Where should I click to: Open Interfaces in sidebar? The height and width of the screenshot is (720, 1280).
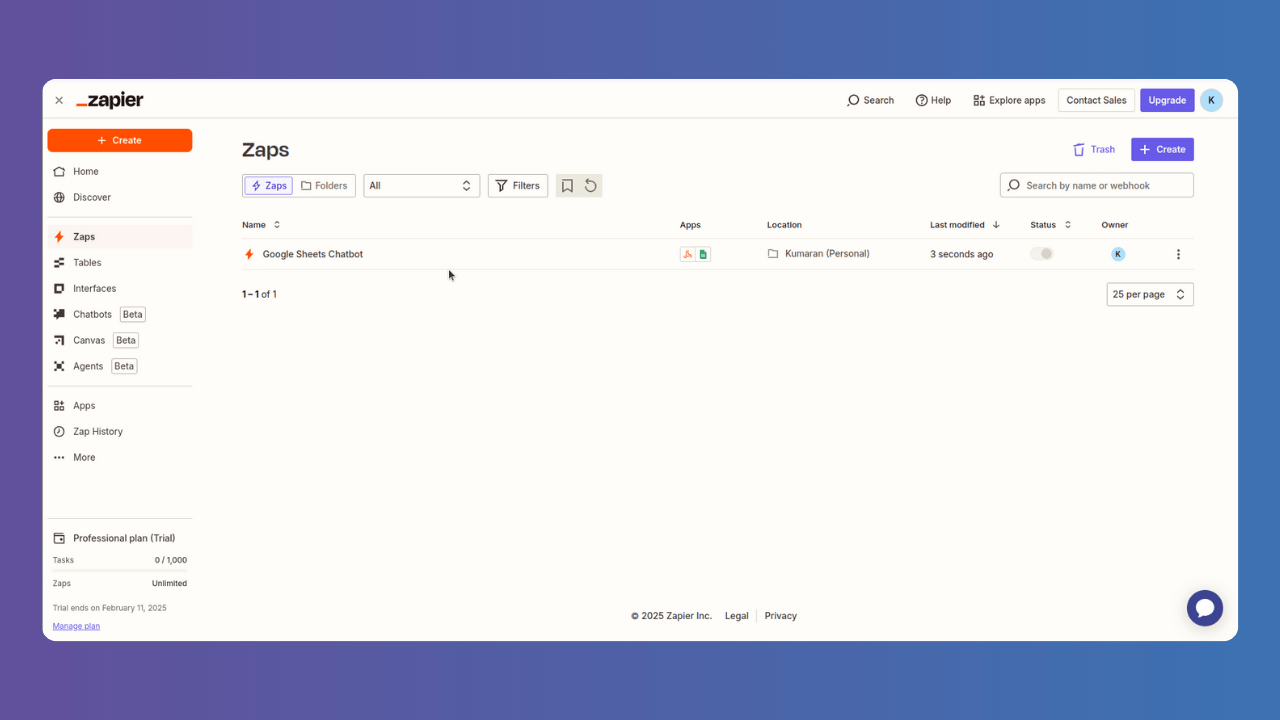point(120,288)
